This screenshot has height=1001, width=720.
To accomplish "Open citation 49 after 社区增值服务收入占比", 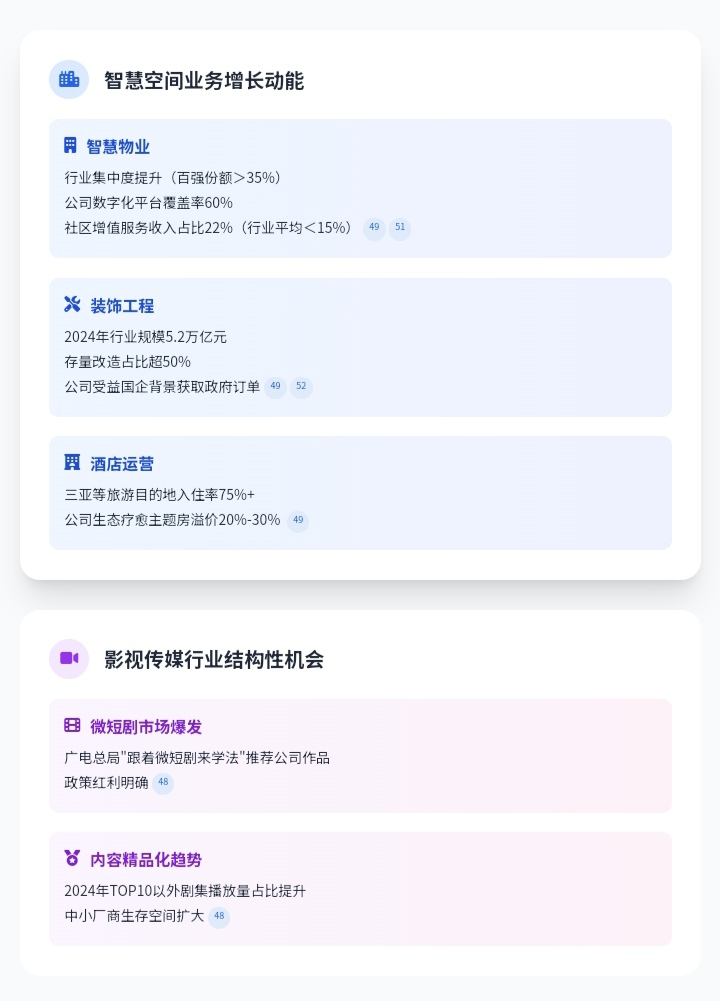I will (374, 229).
